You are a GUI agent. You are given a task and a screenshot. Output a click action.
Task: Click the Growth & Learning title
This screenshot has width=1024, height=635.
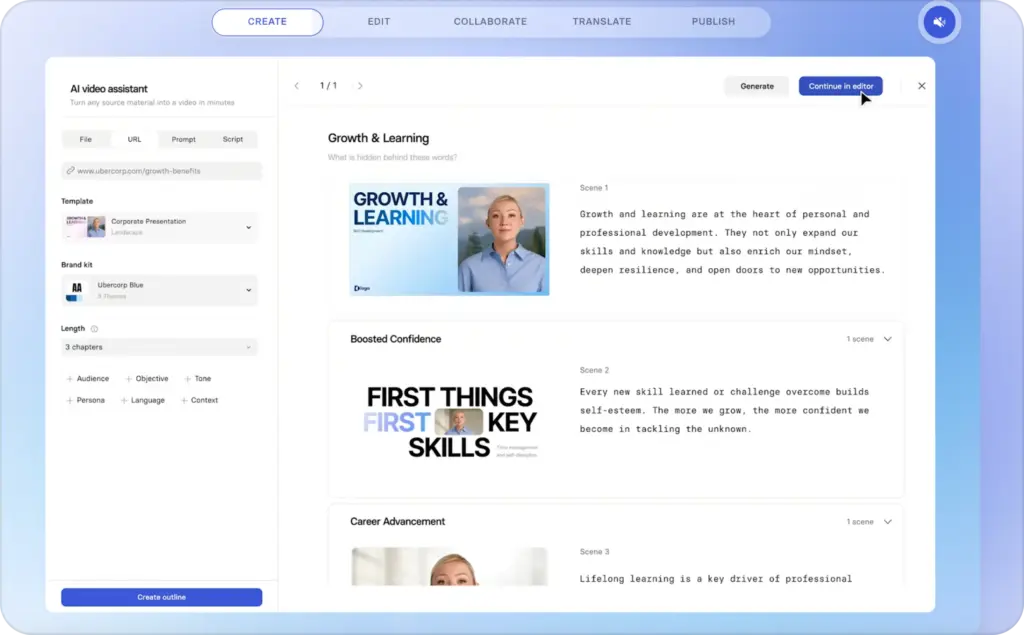[378, 138]
